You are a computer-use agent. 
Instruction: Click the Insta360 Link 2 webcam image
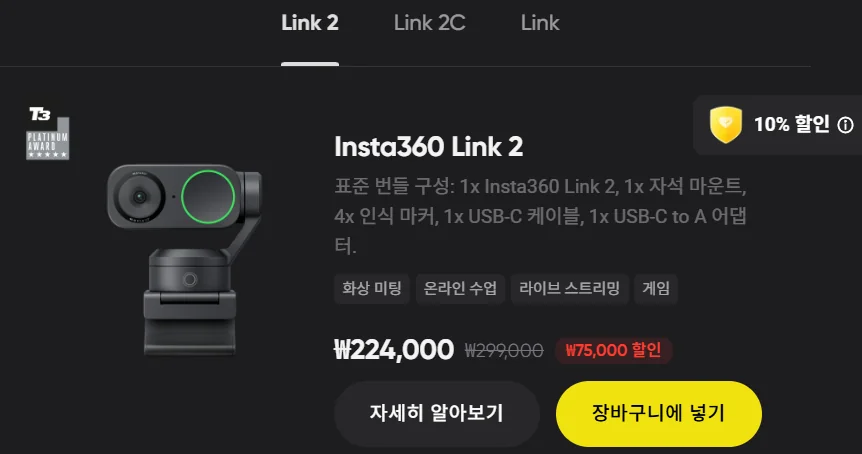(185, 258)
